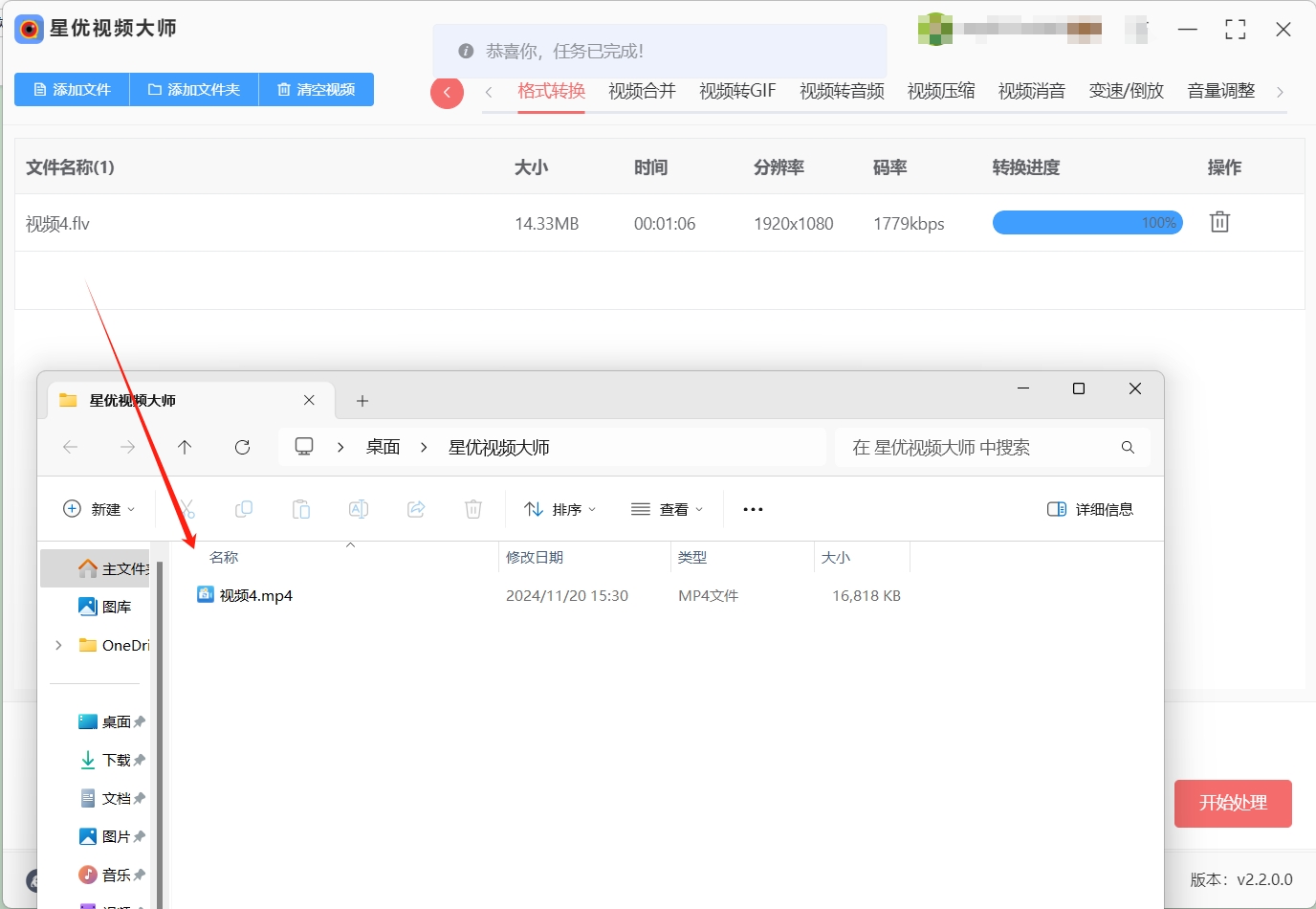
Task: Click the Share icon in the Explorer toolbar
Action: pos(416,509)
